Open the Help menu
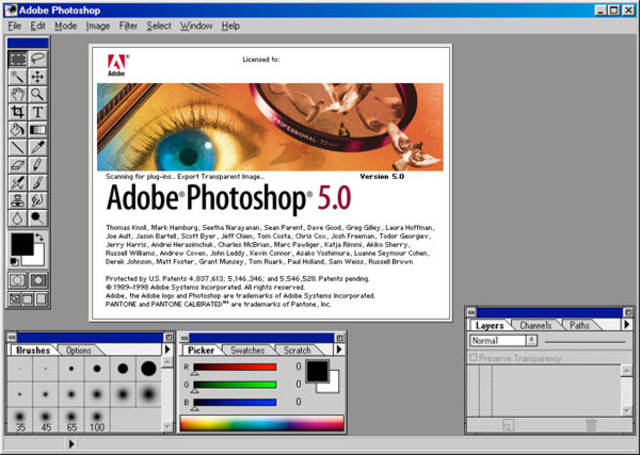Viewport: 640px width, 455px height. [x=231, y=26]
